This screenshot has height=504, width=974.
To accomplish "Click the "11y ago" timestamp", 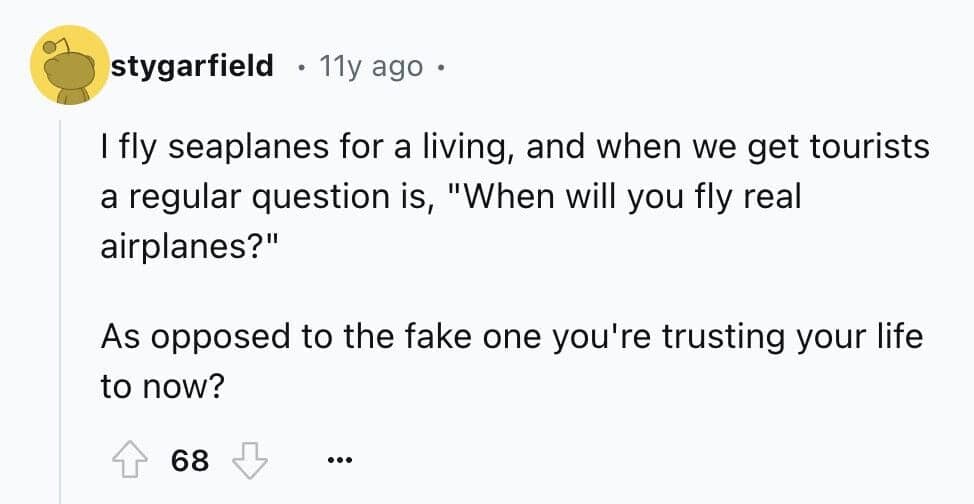I will click(x=370, y=67).
